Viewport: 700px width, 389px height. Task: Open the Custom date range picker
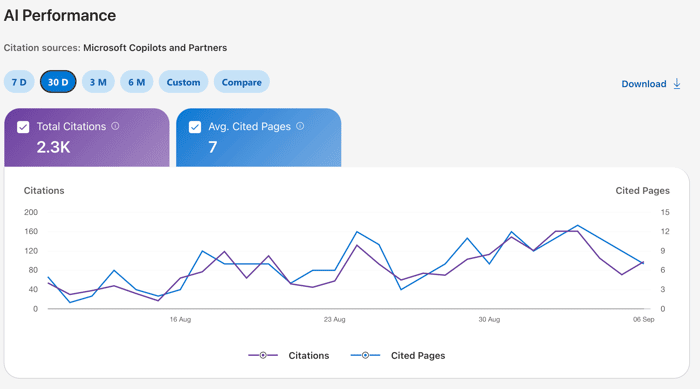(183, 82)
